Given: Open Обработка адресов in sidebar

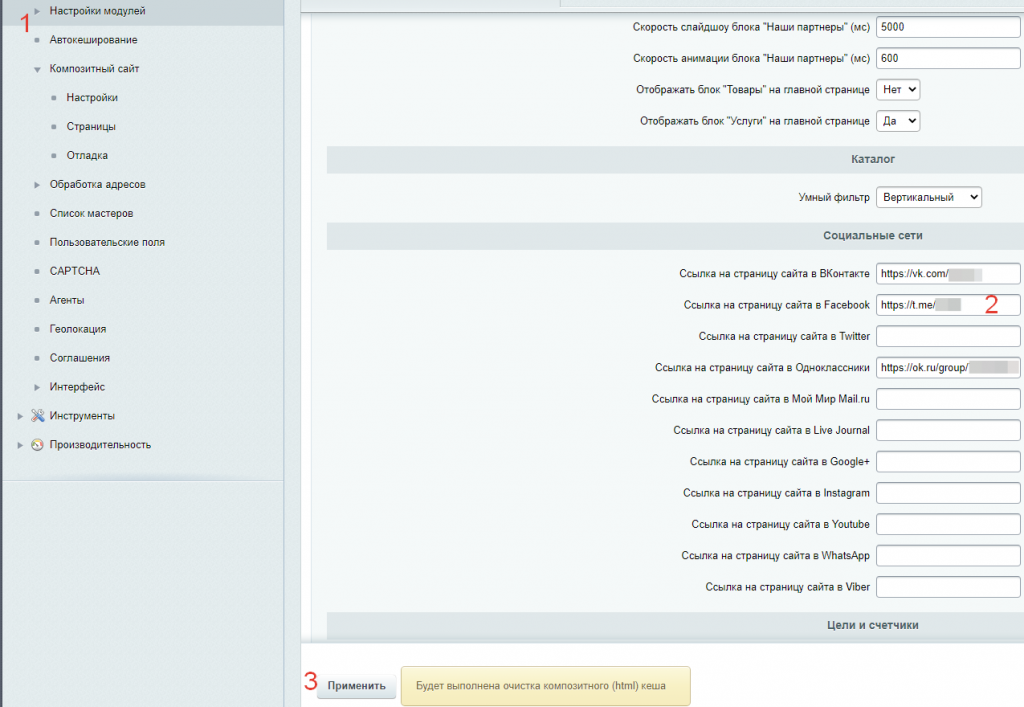Looking at the screenshot, I should 97,184.
